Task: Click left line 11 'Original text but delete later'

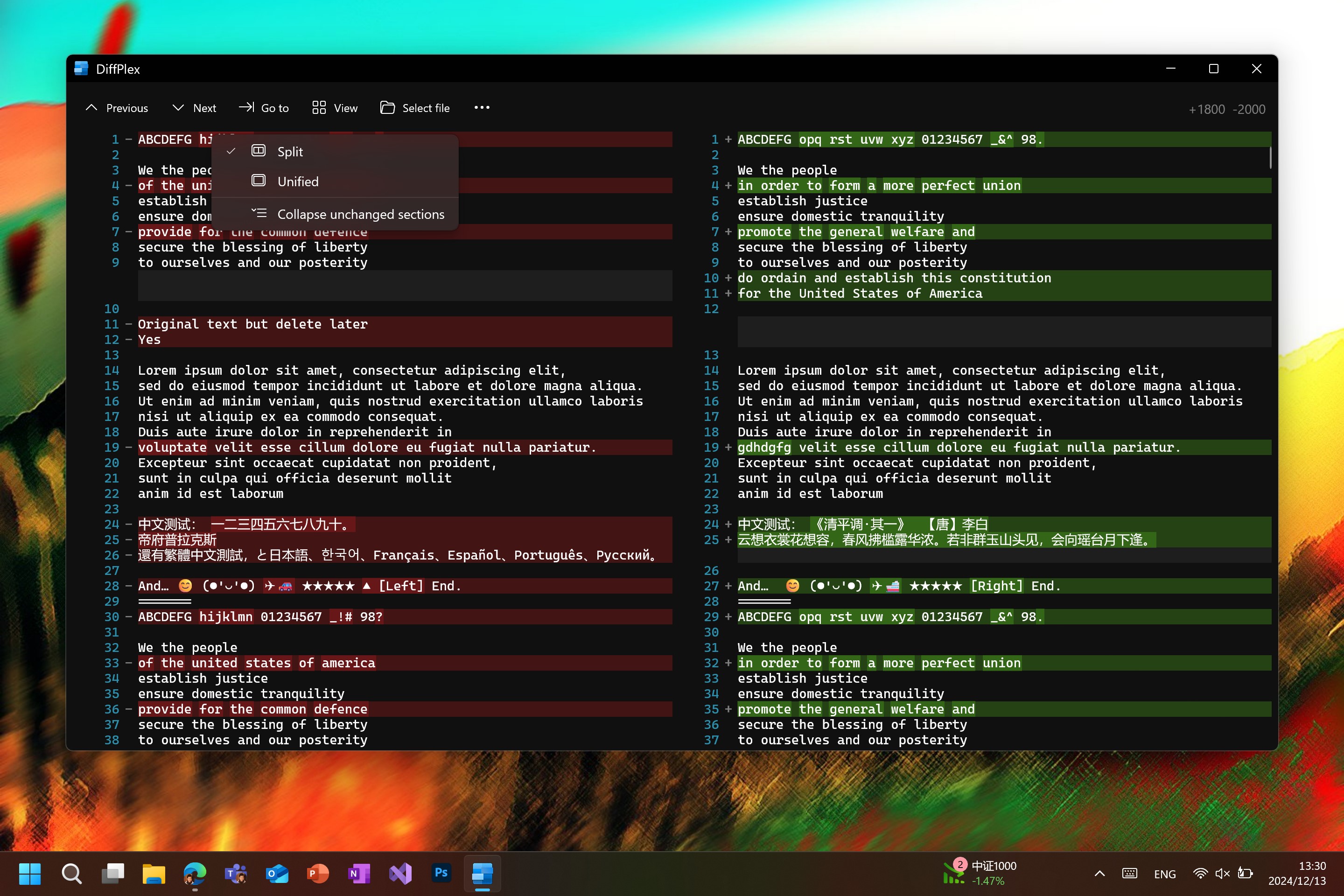Action: coord(405,324)
